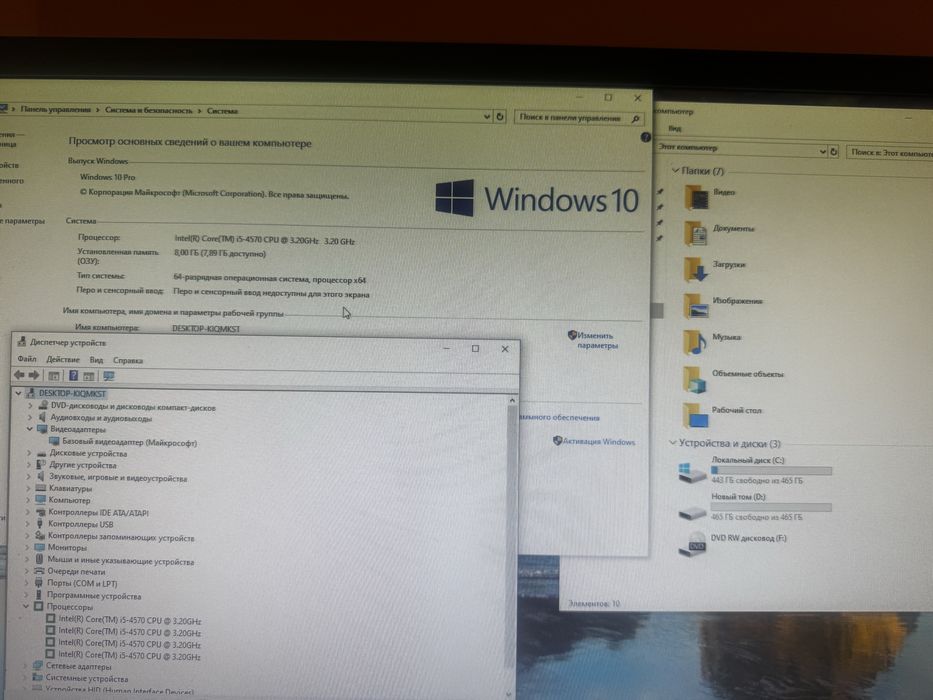
Task: Expand Дисковые устройства node
Action: point(29,453)
